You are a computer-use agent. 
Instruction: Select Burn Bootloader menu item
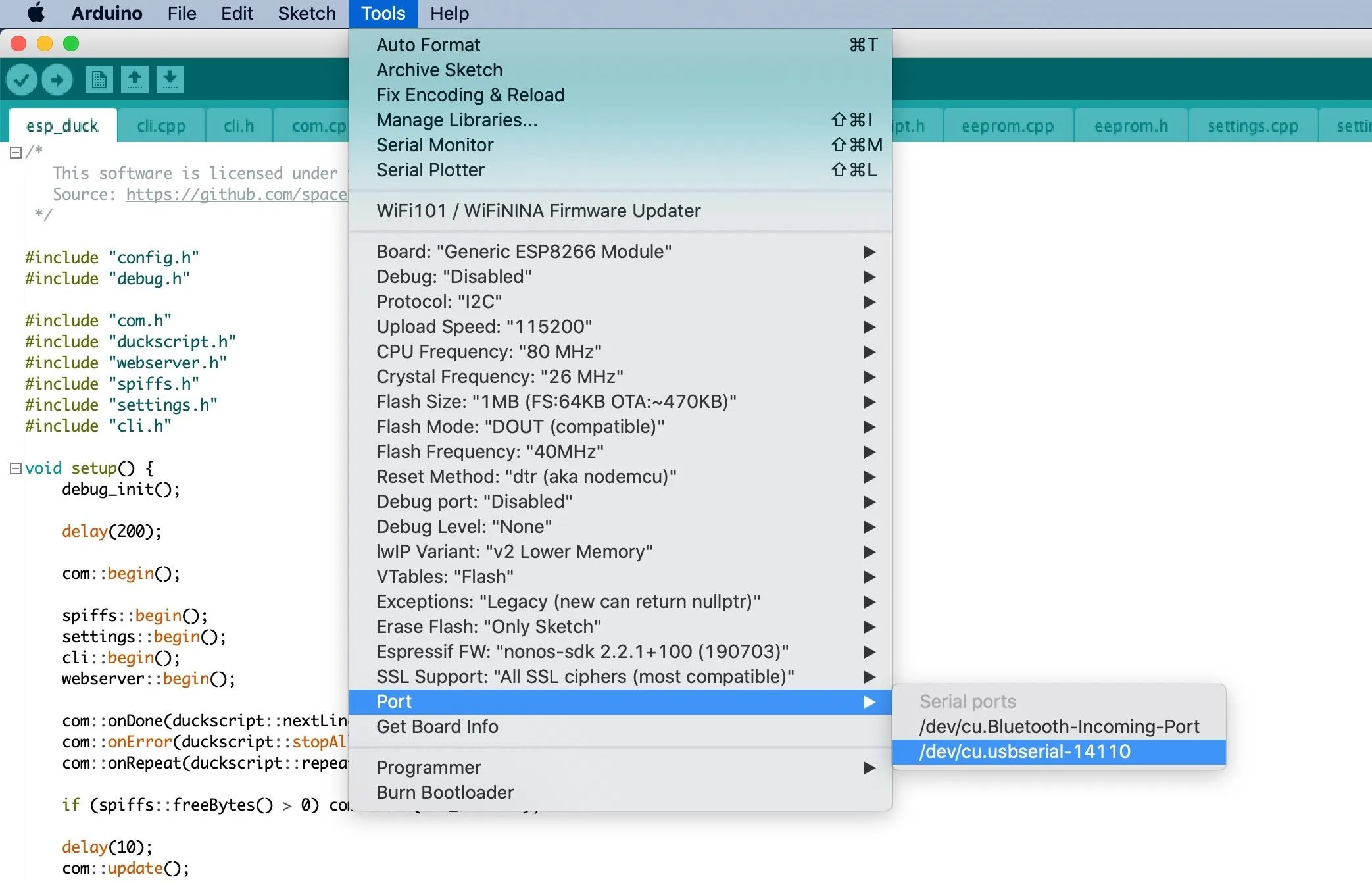(x=620, y=793)
